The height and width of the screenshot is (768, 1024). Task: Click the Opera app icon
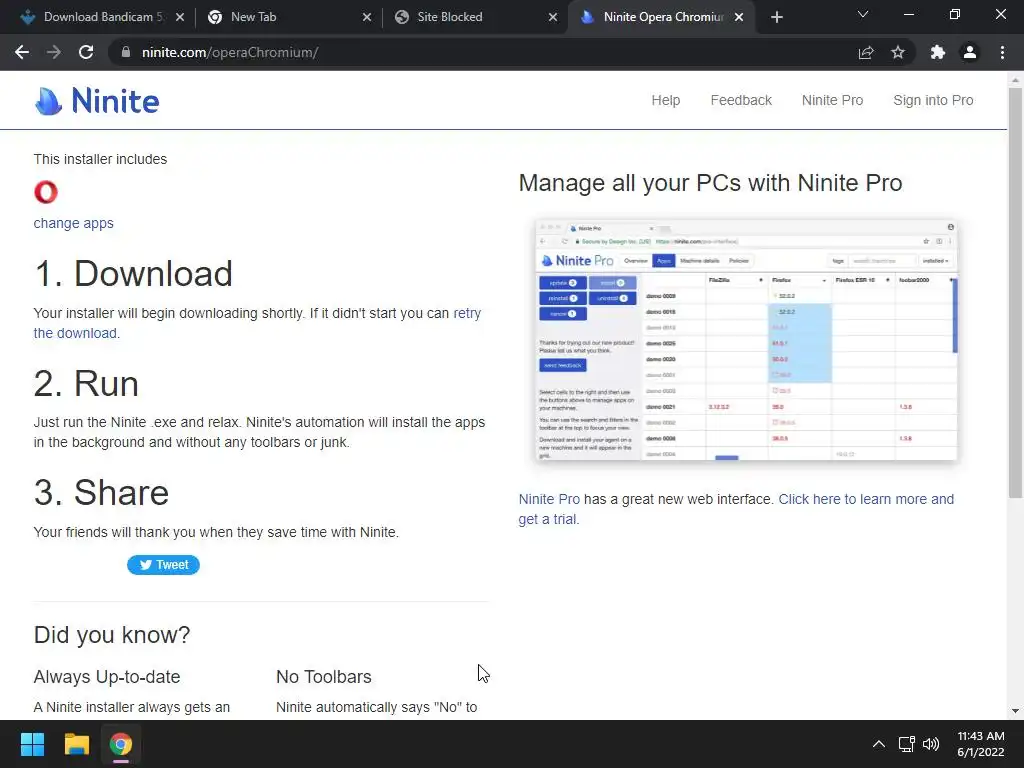pos(46,192)
